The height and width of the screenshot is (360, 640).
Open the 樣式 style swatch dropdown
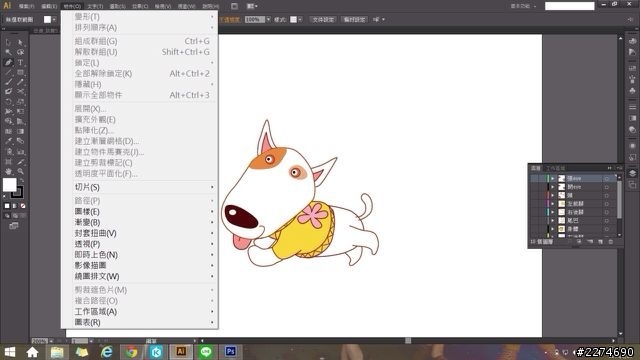300,19
